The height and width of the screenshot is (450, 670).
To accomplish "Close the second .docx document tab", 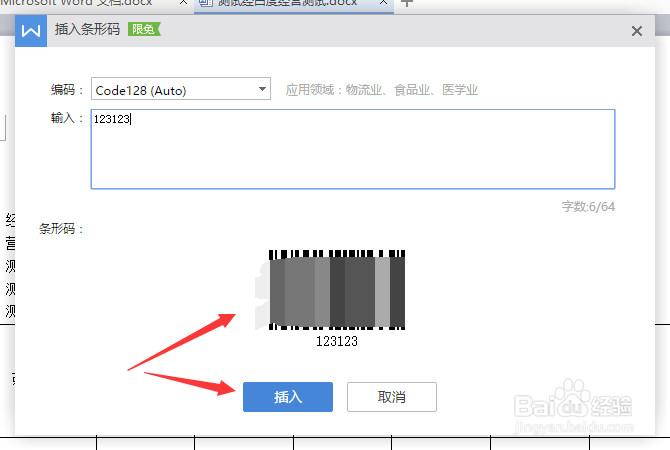I will pos(384,3).
